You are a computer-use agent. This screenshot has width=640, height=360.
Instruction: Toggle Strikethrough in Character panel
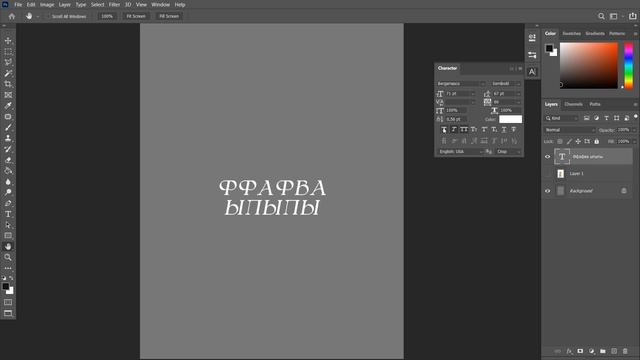514,130
